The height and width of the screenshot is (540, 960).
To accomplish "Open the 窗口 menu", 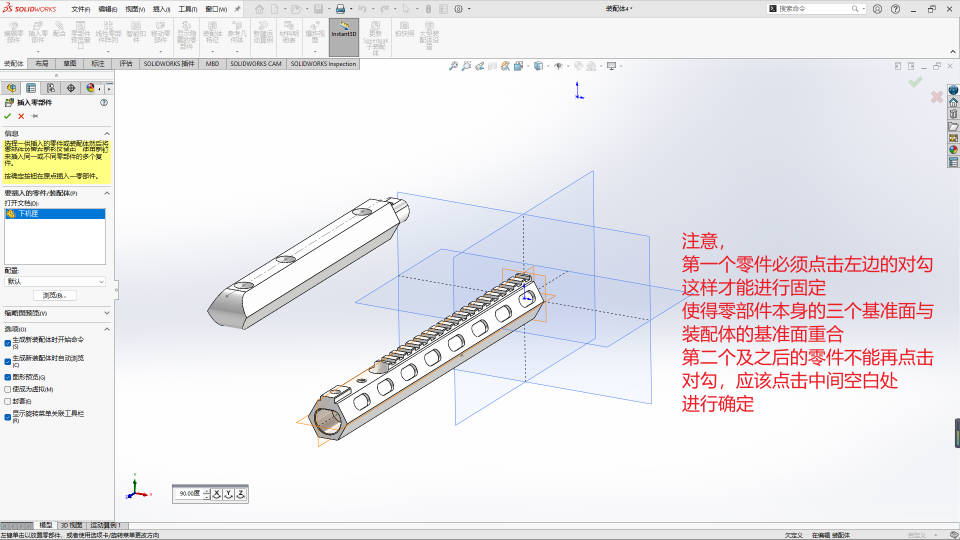I will pyautogui.click(x=216, y=9).
